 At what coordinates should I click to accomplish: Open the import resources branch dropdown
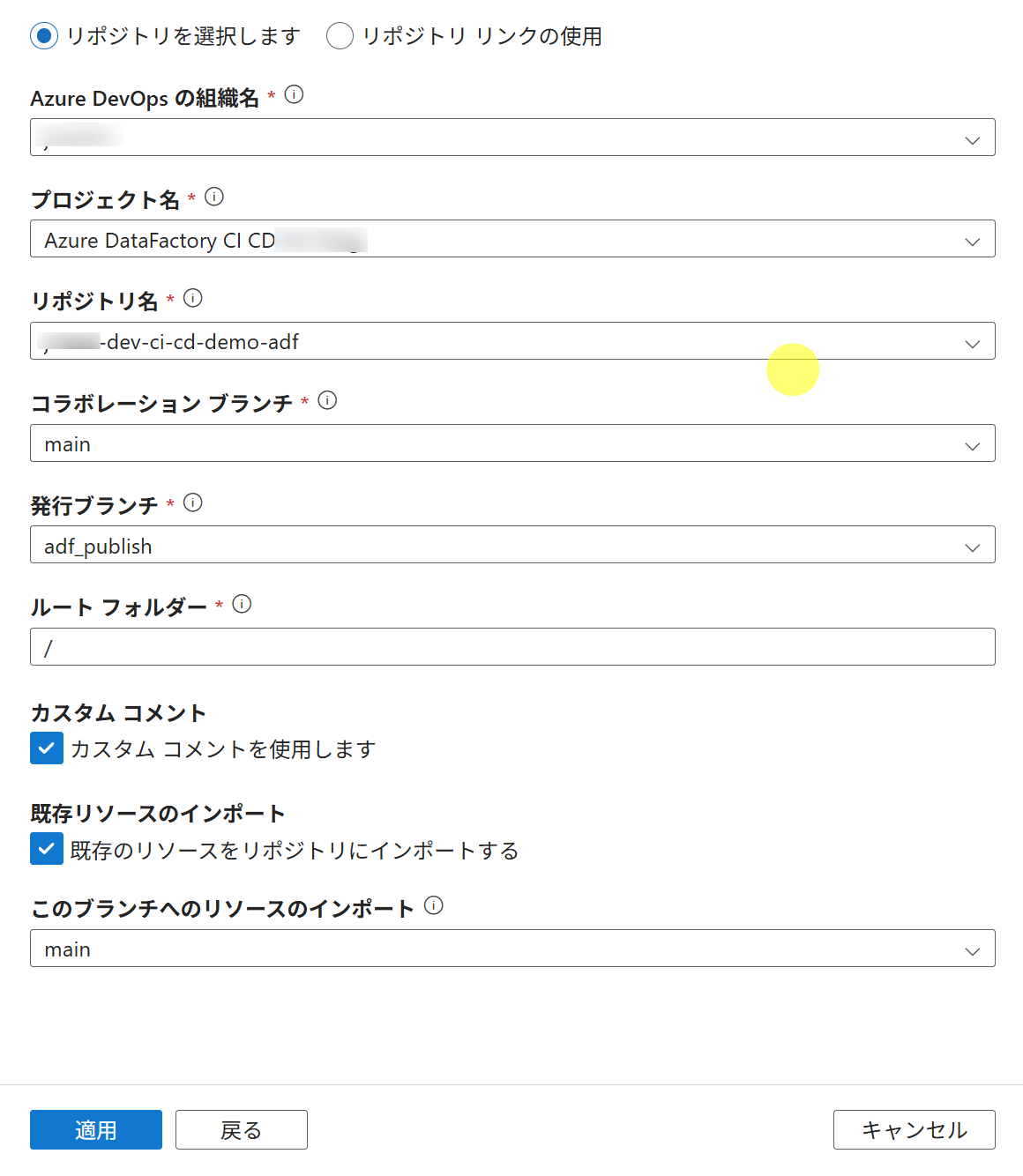[x=512, y=949]
